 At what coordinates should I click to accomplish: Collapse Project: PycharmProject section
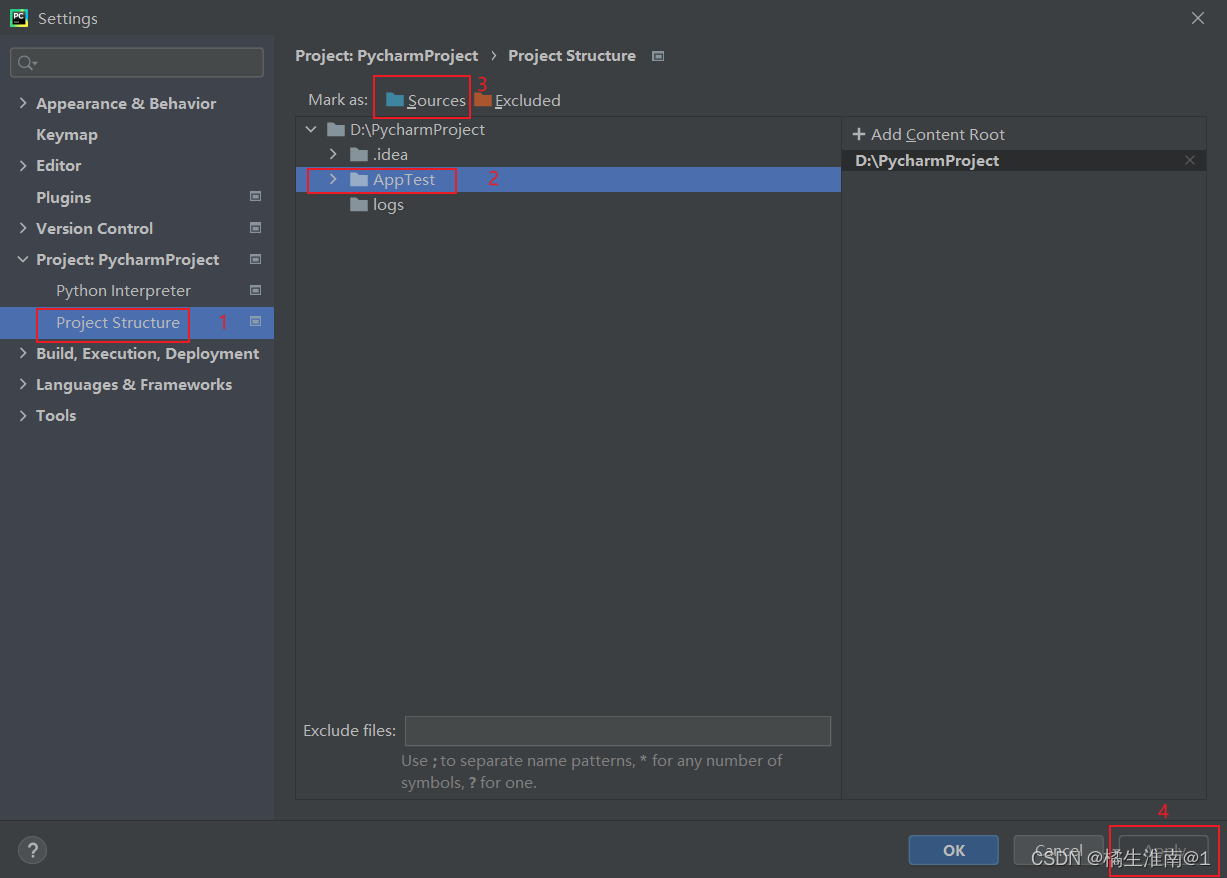23,259
